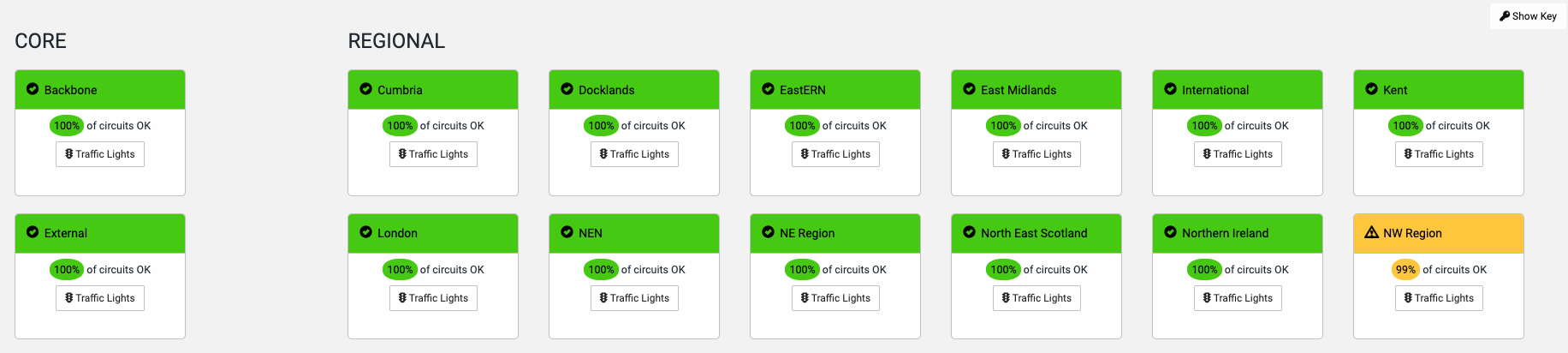
Task: Click the 100% badge under External
Action: point(67,270)
